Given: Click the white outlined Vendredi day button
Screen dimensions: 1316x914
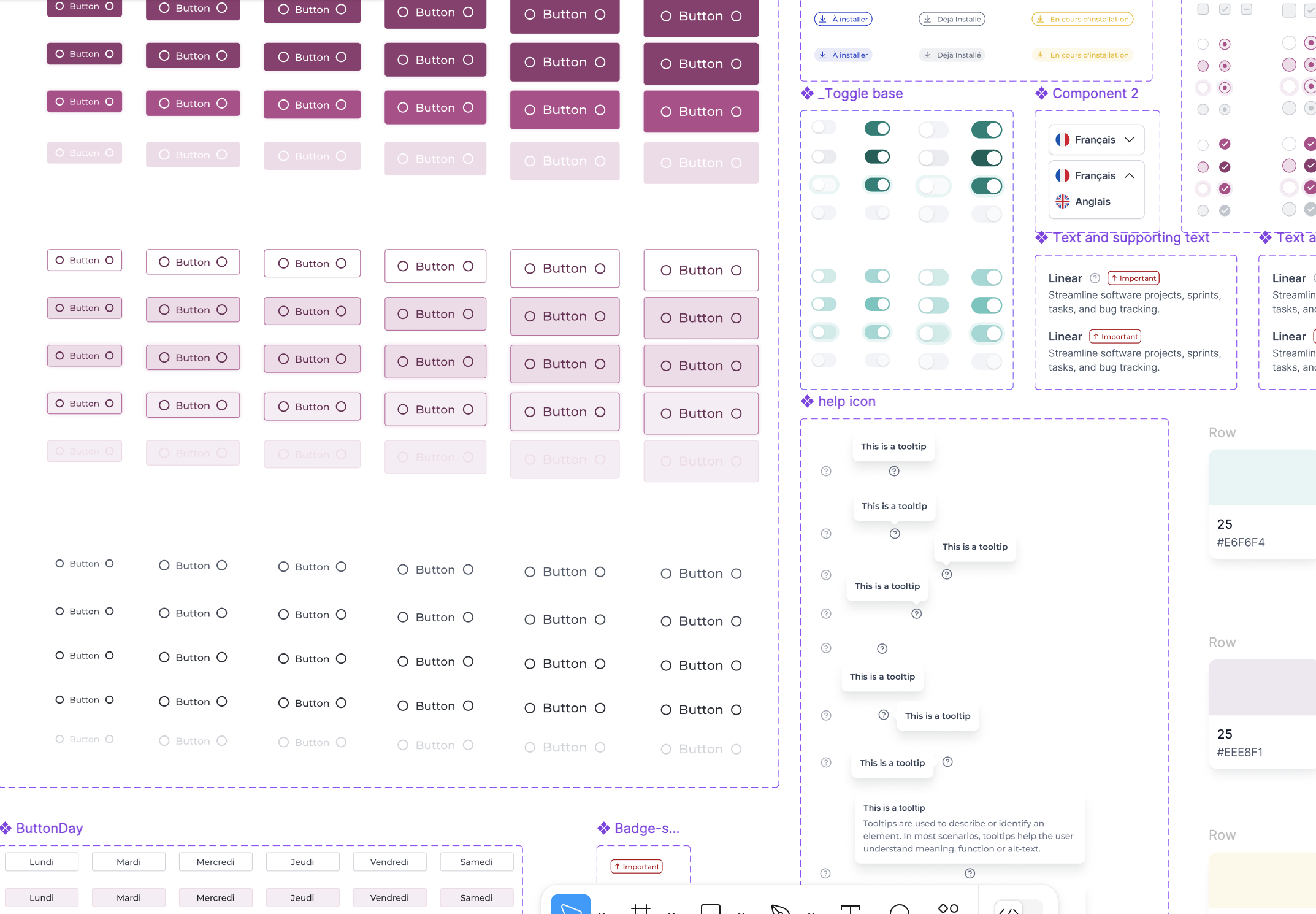Looking at the screenshot, I should (x=389, y=862).
